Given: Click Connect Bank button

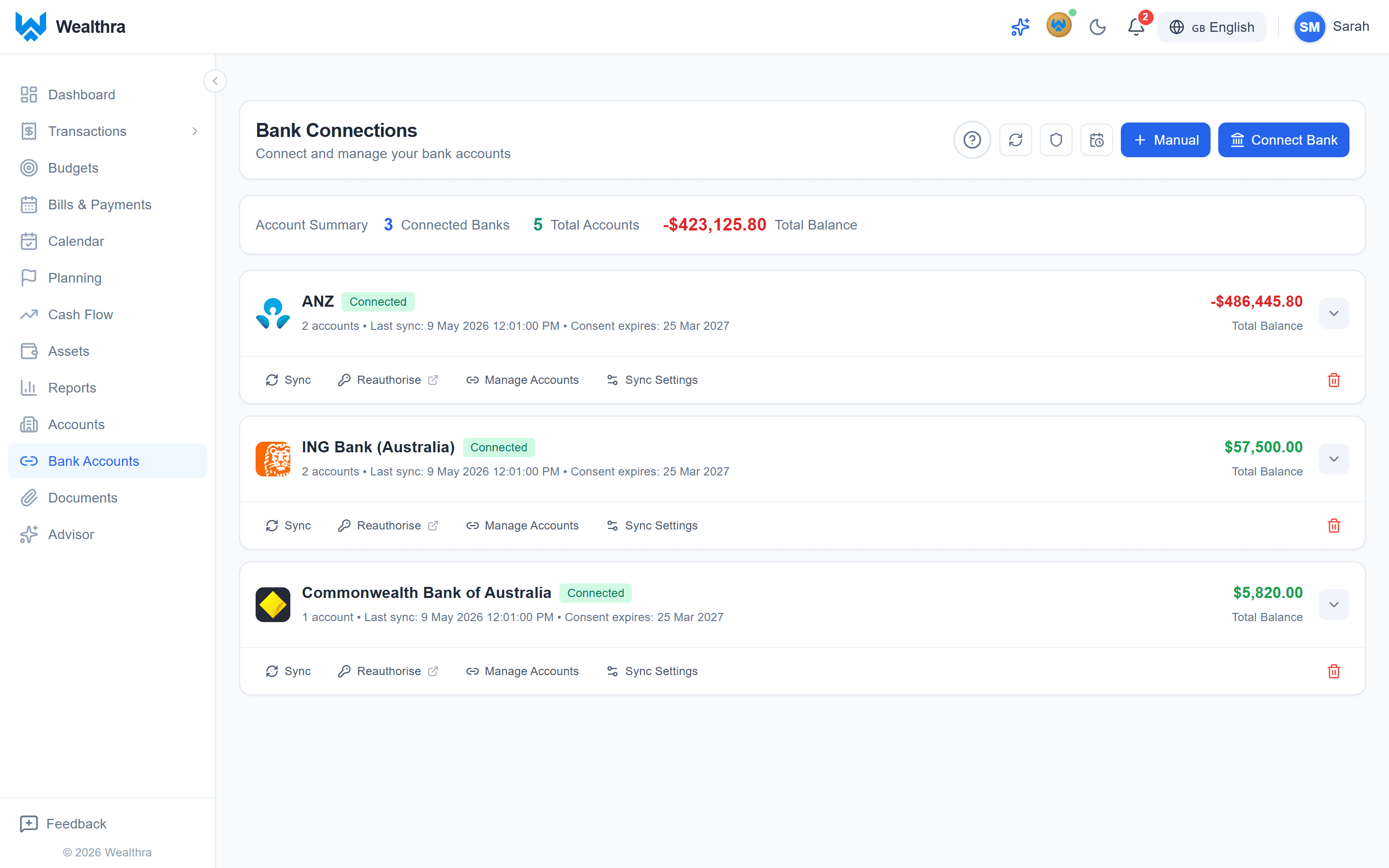Looking at the screenshot, I should (x=1283, y=140).
